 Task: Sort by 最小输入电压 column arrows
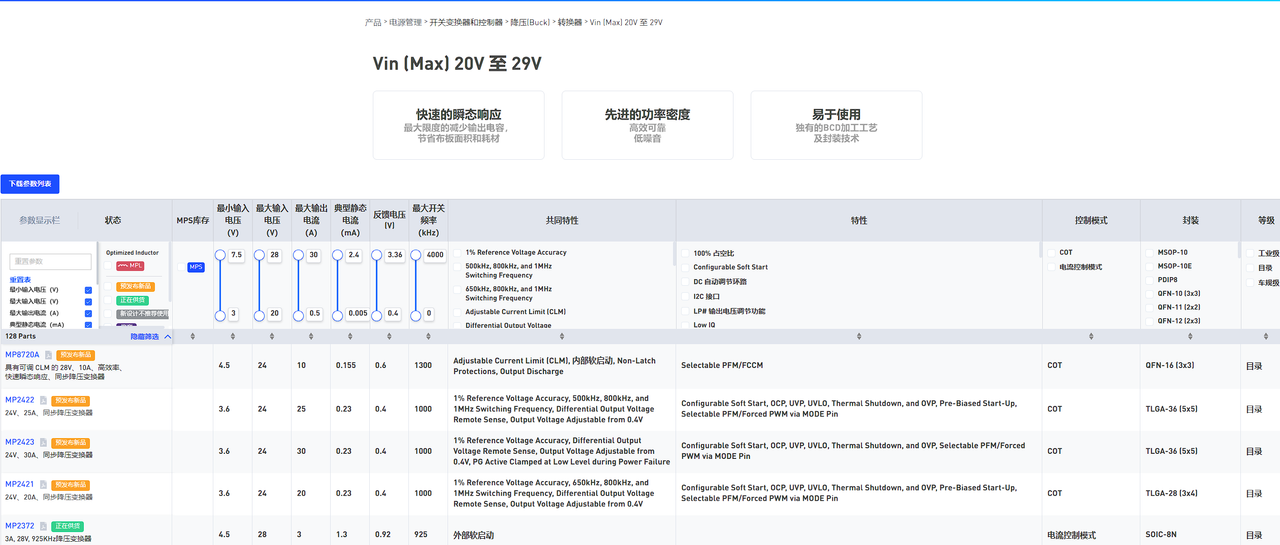pos(232,337)
